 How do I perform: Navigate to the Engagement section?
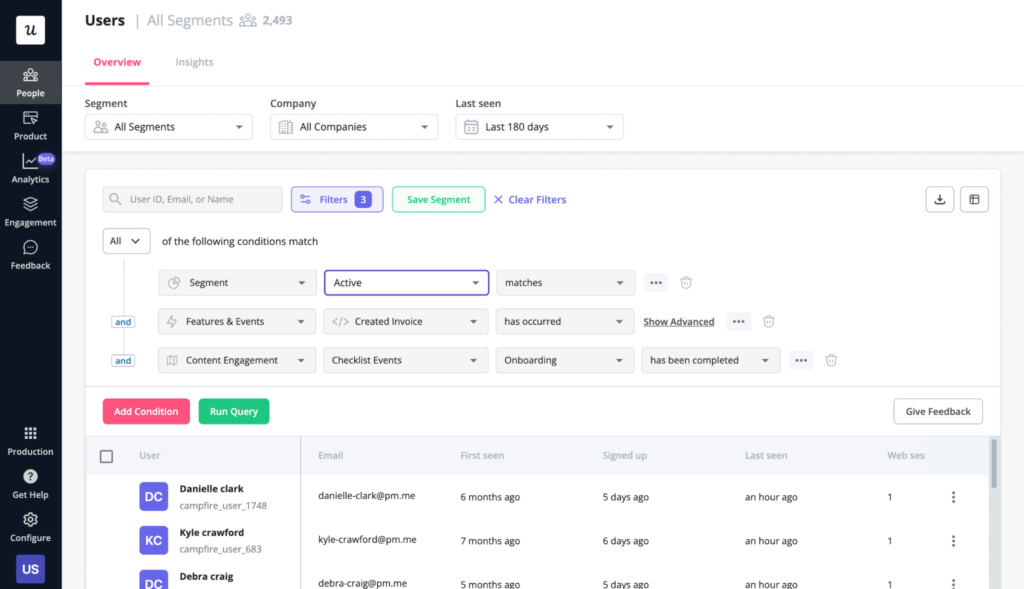[30, 213]
